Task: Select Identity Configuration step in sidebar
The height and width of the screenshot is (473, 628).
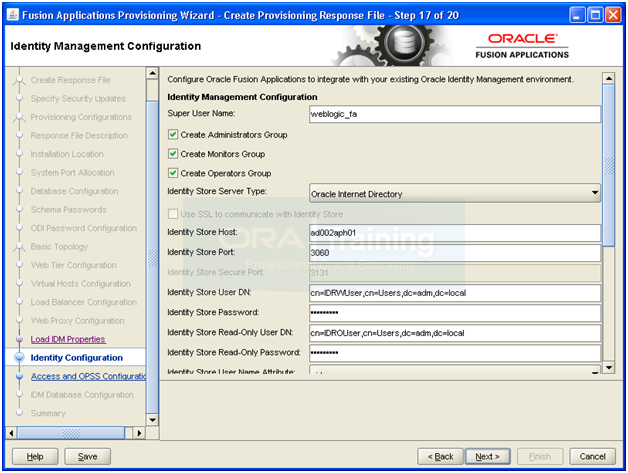Action: click(x=76, y=358)
